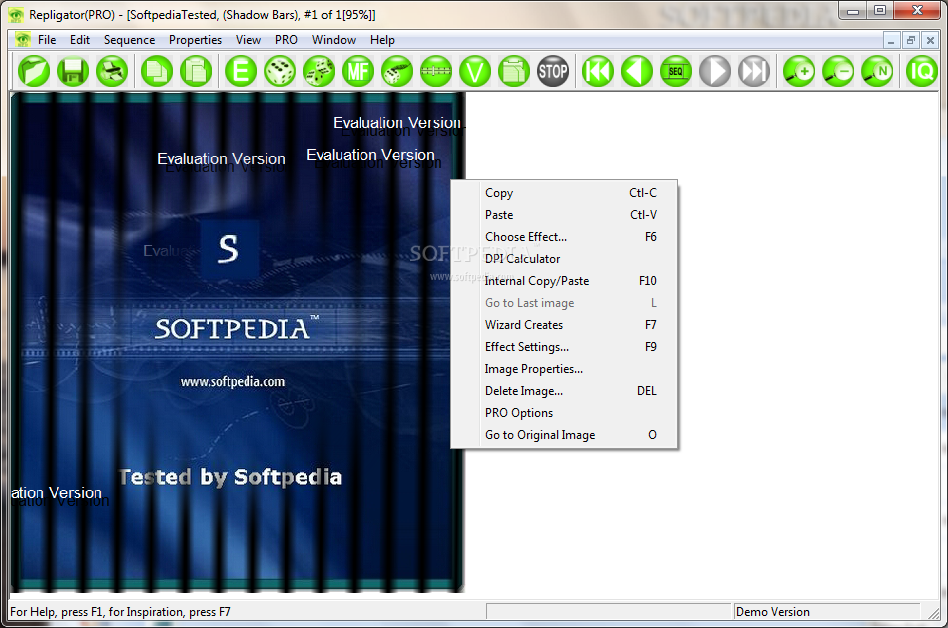This screenshot has width=948, height=628.
Task: Click the Shadow Bars image preview
Action: tap(237, 342)
